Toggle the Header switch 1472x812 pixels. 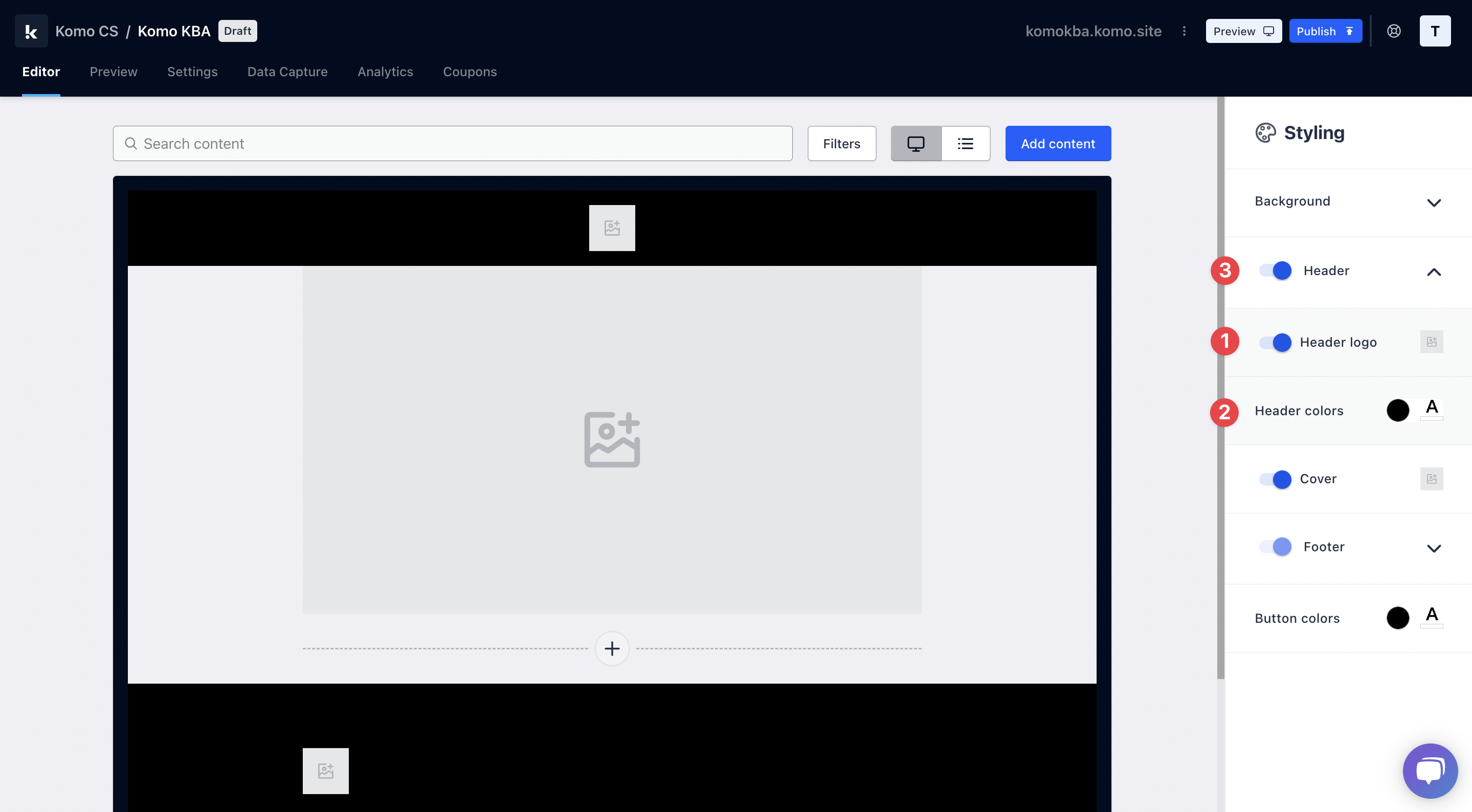(x=1275, y=270)
